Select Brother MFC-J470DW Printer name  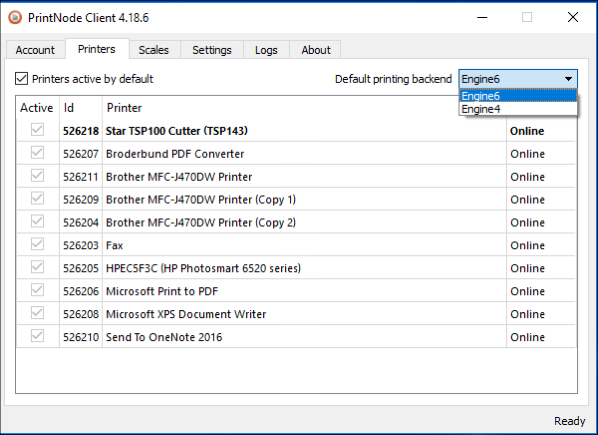click(179, 177)
